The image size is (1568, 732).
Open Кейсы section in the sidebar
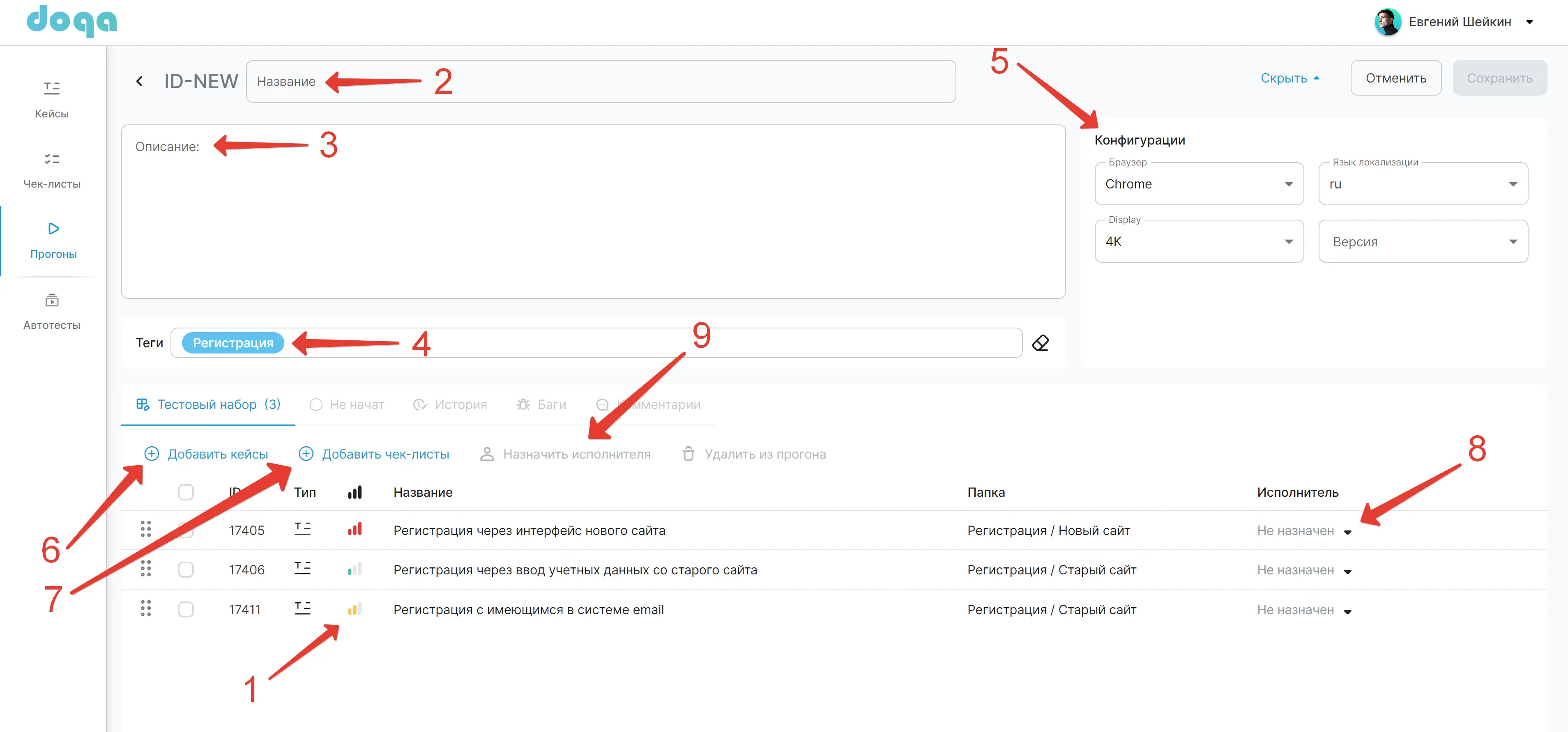(x=52, y=99)
